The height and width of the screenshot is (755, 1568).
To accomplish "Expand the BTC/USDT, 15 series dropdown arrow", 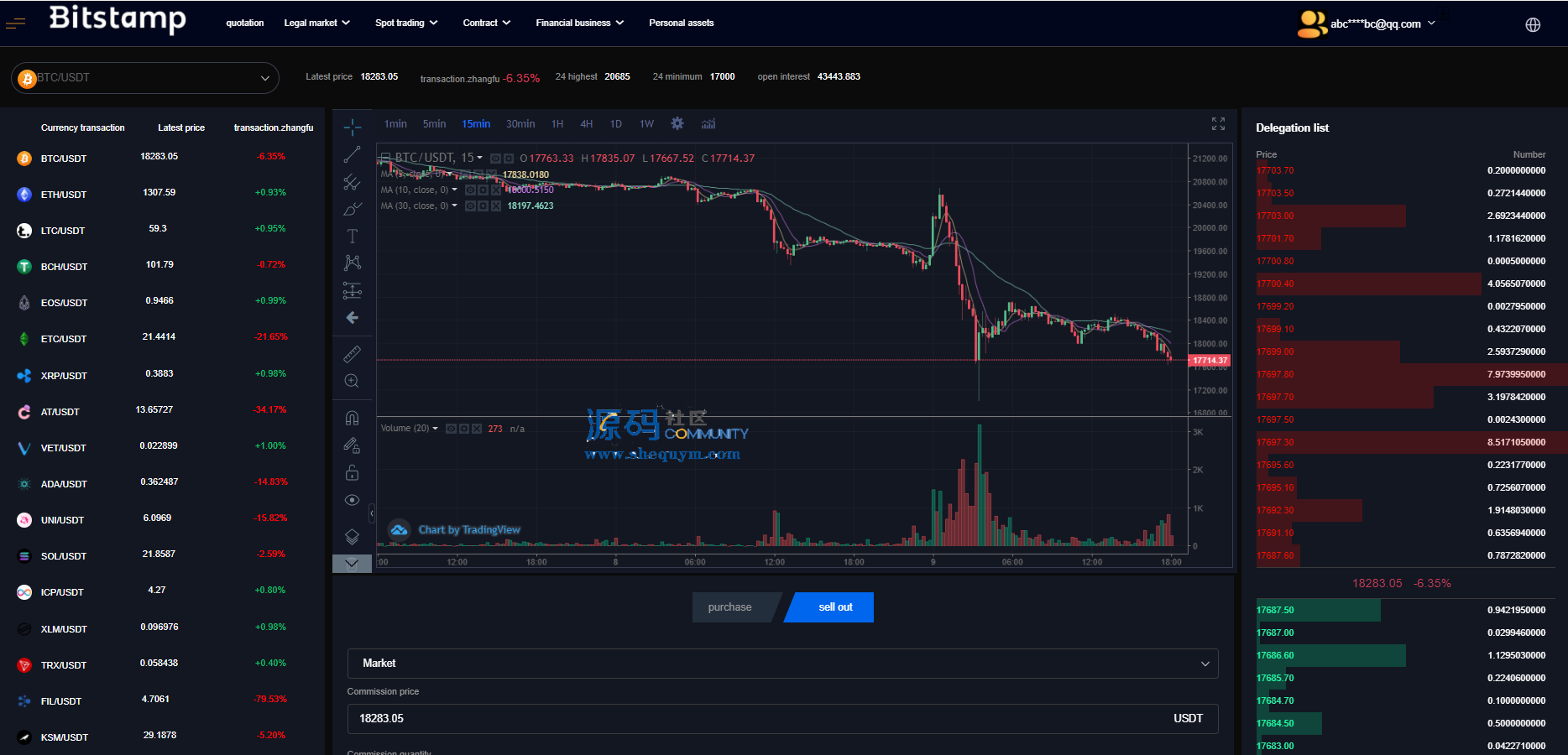I will click(479, 158).
